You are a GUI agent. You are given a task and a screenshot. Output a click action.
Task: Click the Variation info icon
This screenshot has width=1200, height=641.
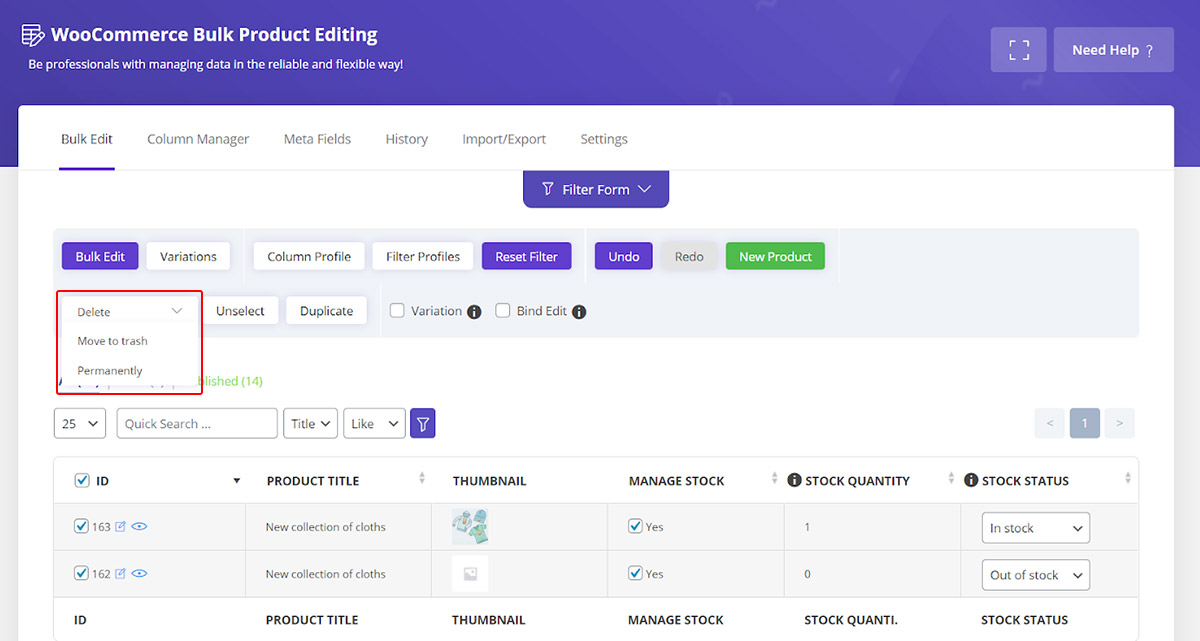click(x=474, y=312)
